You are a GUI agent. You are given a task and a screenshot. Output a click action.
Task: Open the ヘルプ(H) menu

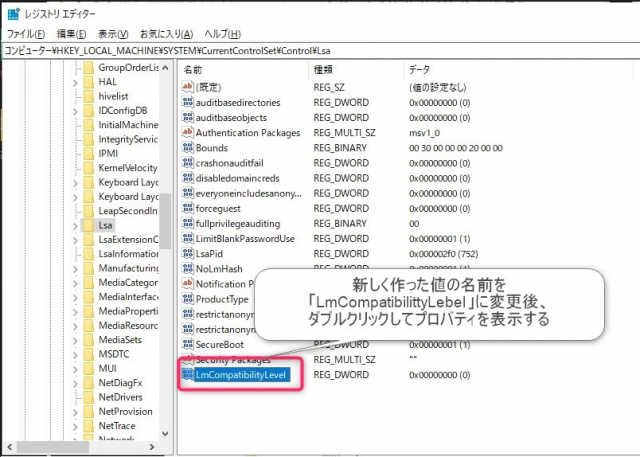click(222, 34)
